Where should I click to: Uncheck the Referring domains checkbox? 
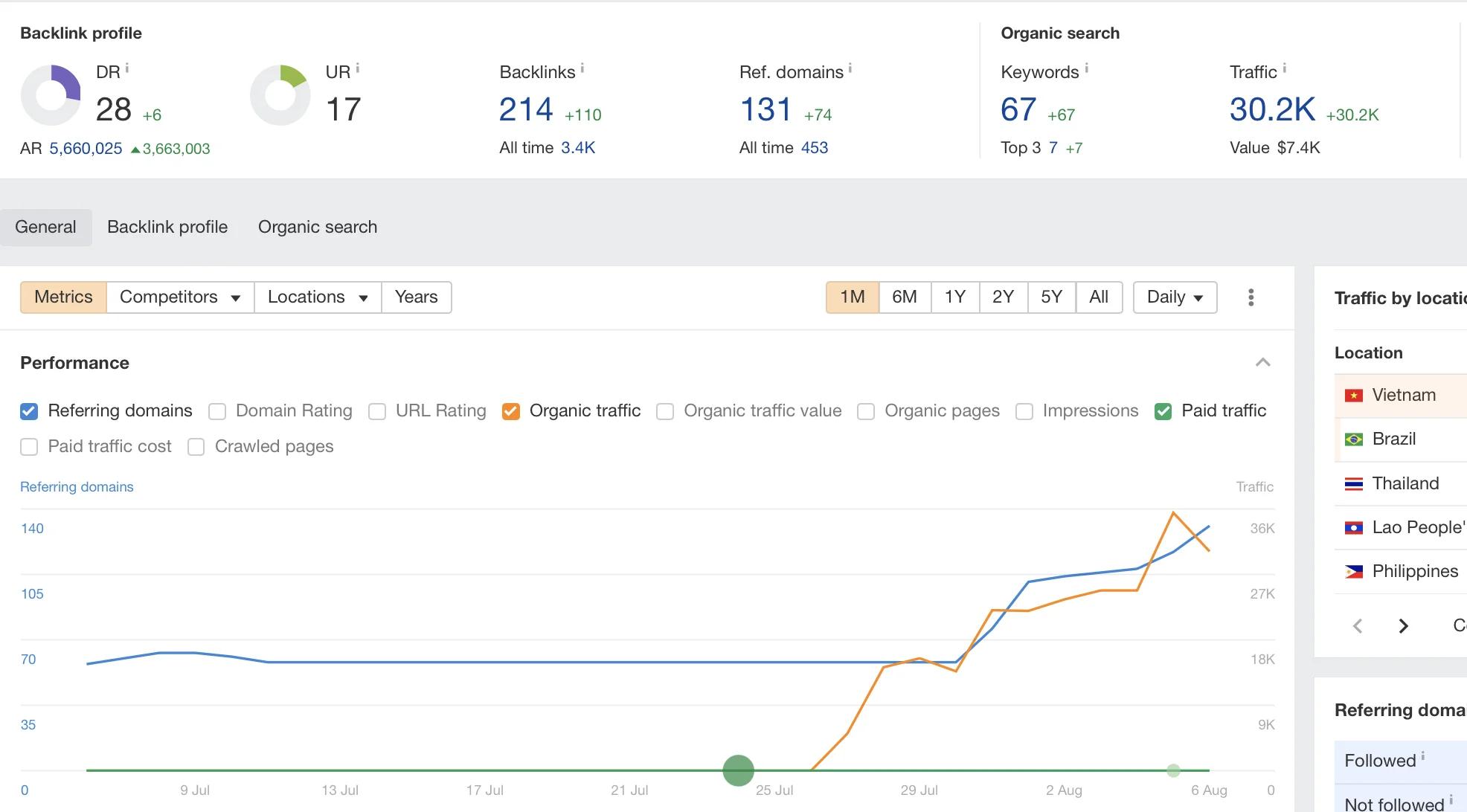tap(29, 411)
